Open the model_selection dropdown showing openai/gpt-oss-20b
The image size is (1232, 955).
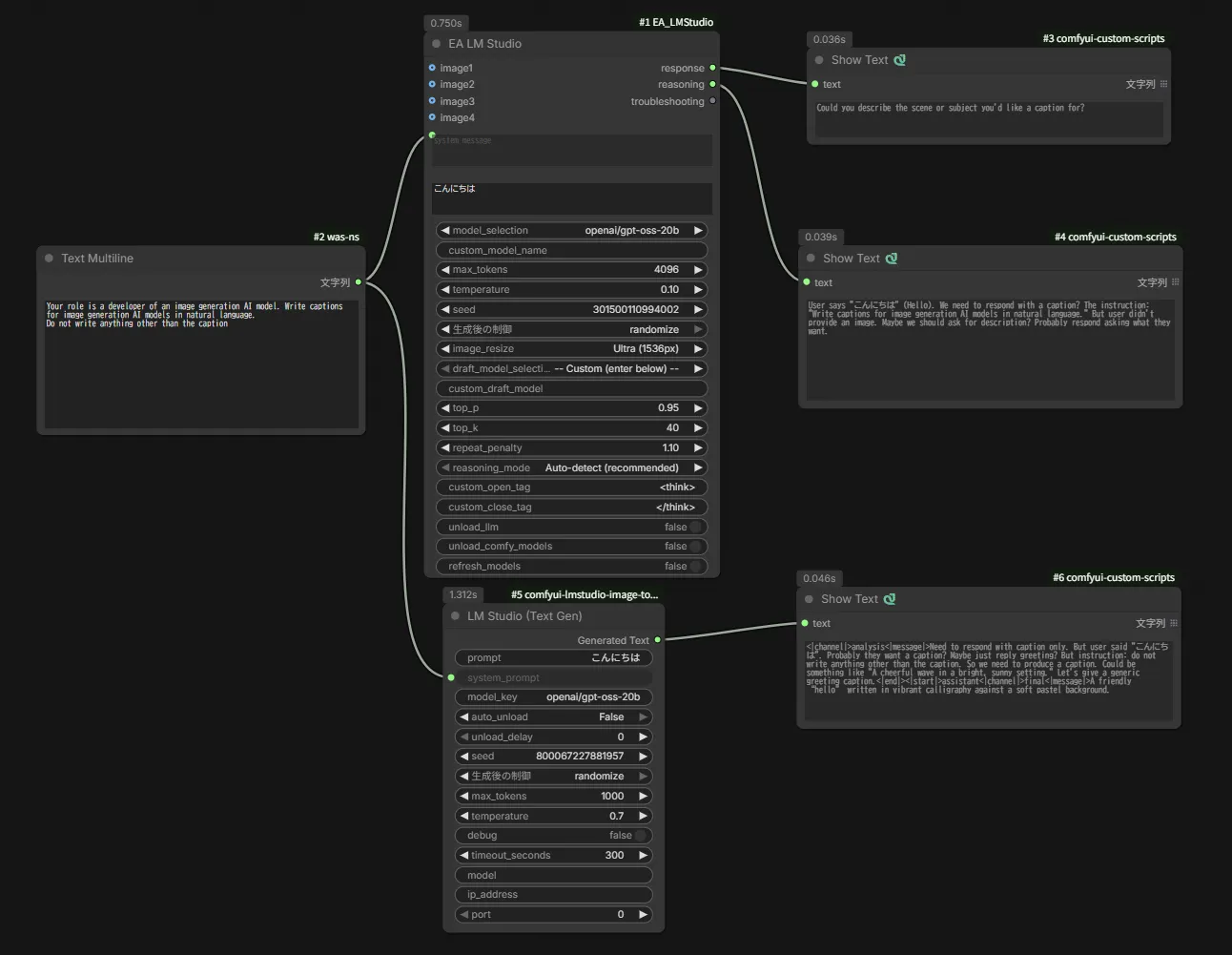tap(572, 231)
